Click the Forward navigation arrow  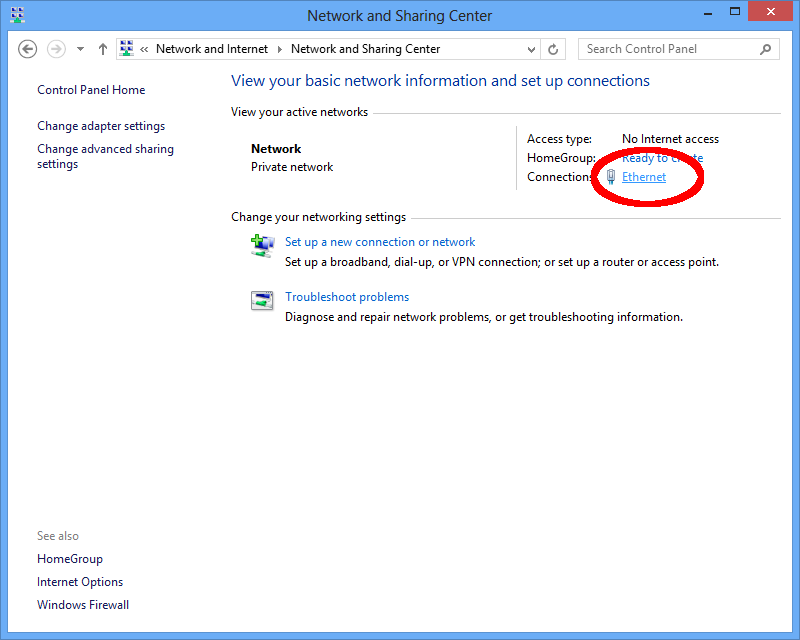coord(56,50)
